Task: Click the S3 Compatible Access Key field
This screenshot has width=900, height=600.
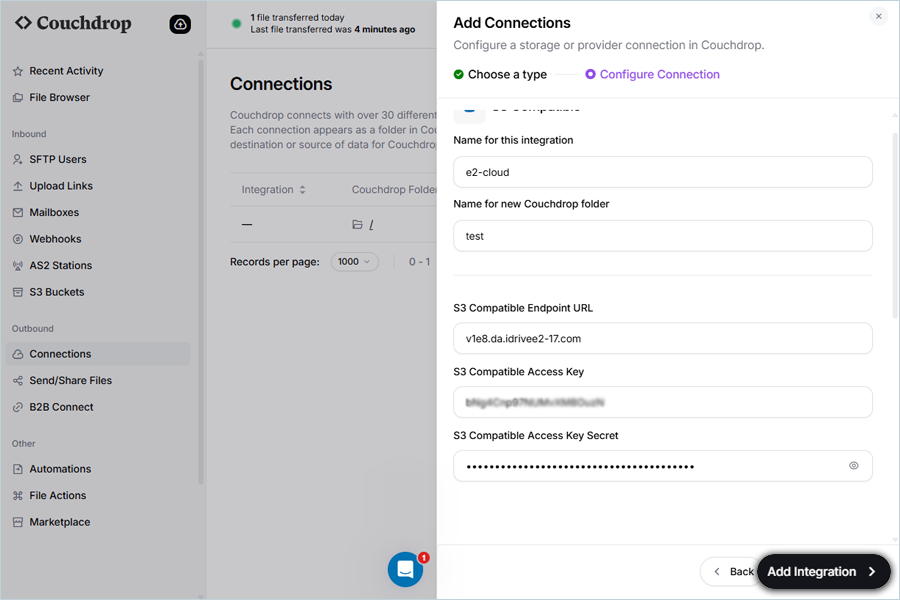Action: pos(662,402)
